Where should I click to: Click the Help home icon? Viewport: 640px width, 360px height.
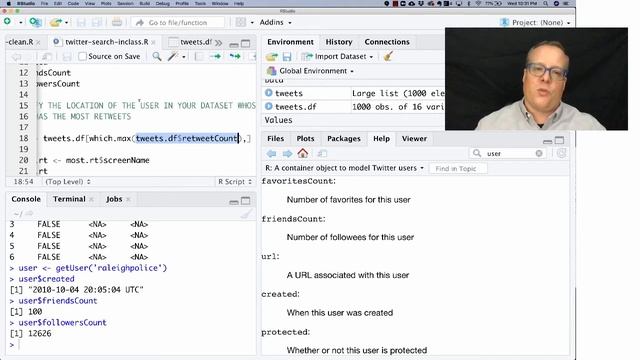pos(302,153)
